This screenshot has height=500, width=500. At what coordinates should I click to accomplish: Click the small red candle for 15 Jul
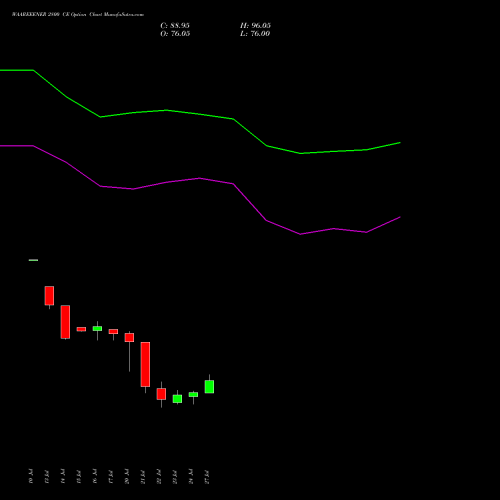[81, 329]
